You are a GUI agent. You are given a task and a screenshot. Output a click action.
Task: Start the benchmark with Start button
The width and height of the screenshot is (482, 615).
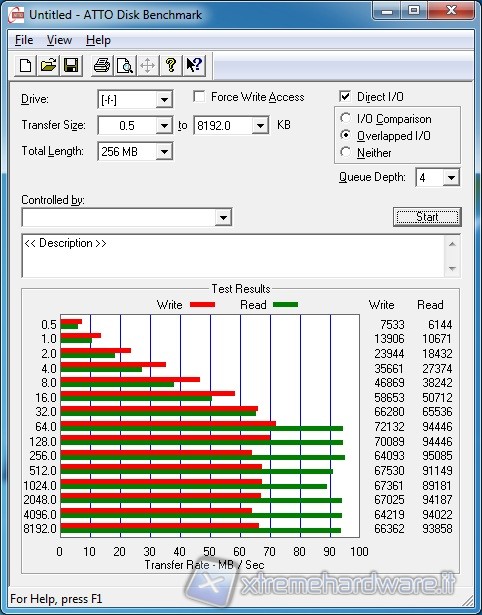click(427, 217)
